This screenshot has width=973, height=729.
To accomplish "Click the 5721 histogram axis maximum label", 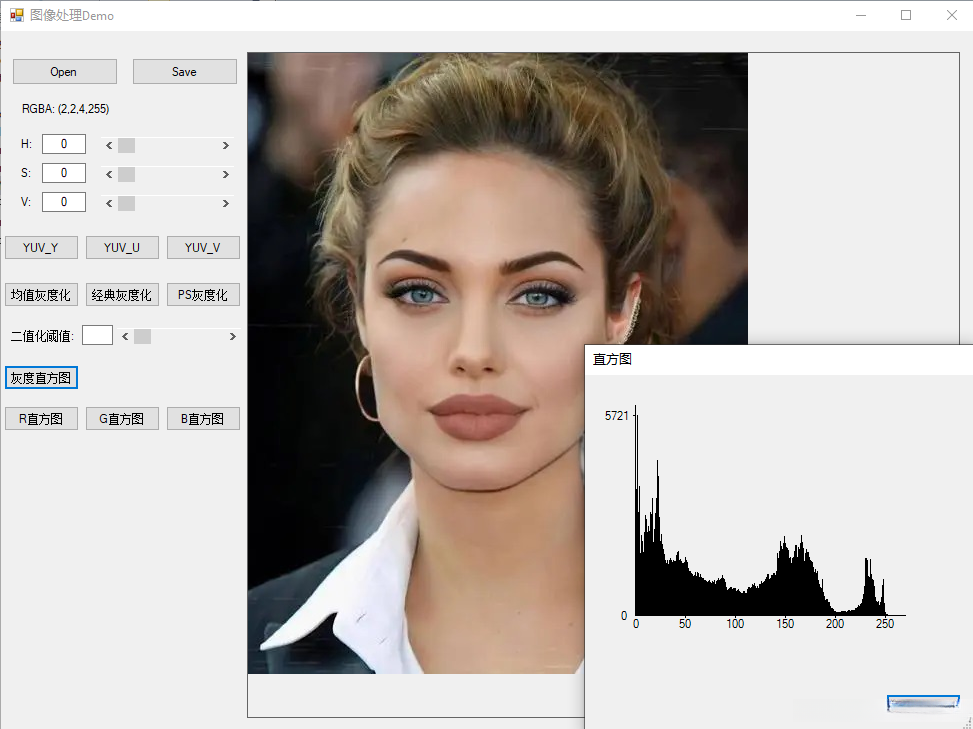I will click(x=617, y=416).
